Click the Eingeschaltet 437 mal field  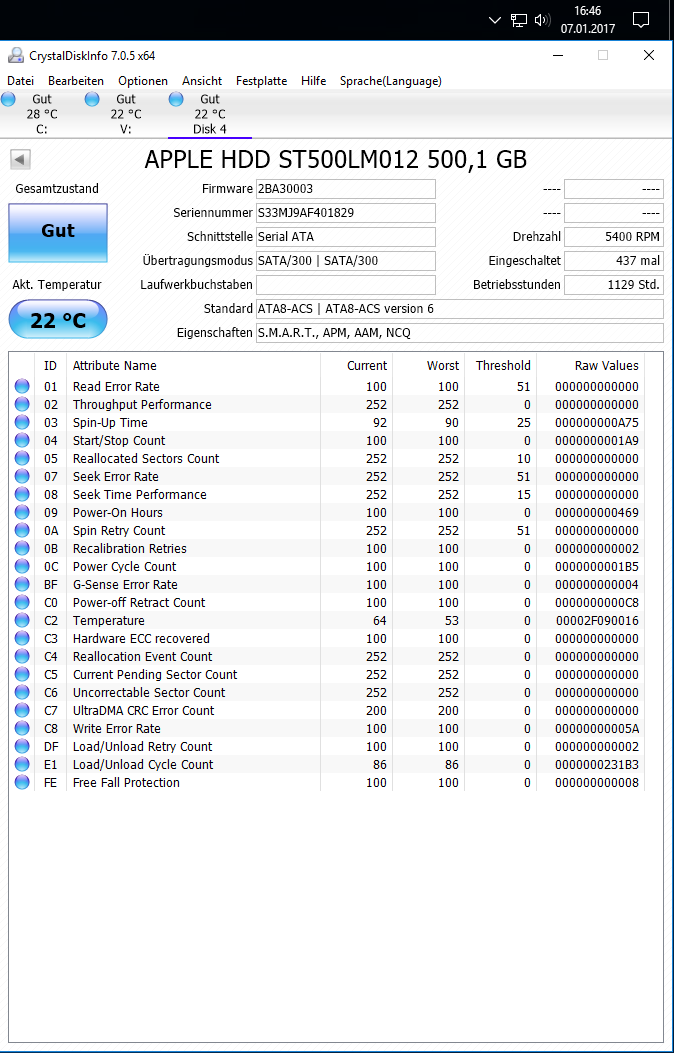click(614, 261)
